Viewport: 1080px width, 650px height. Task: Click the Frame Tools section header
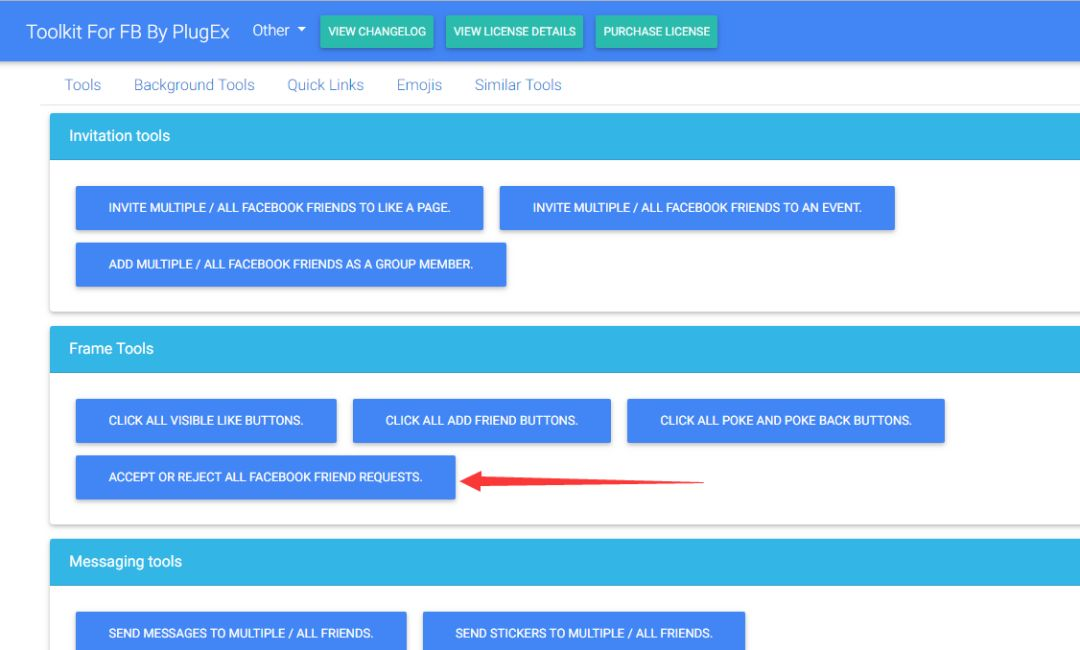point(565,349)
